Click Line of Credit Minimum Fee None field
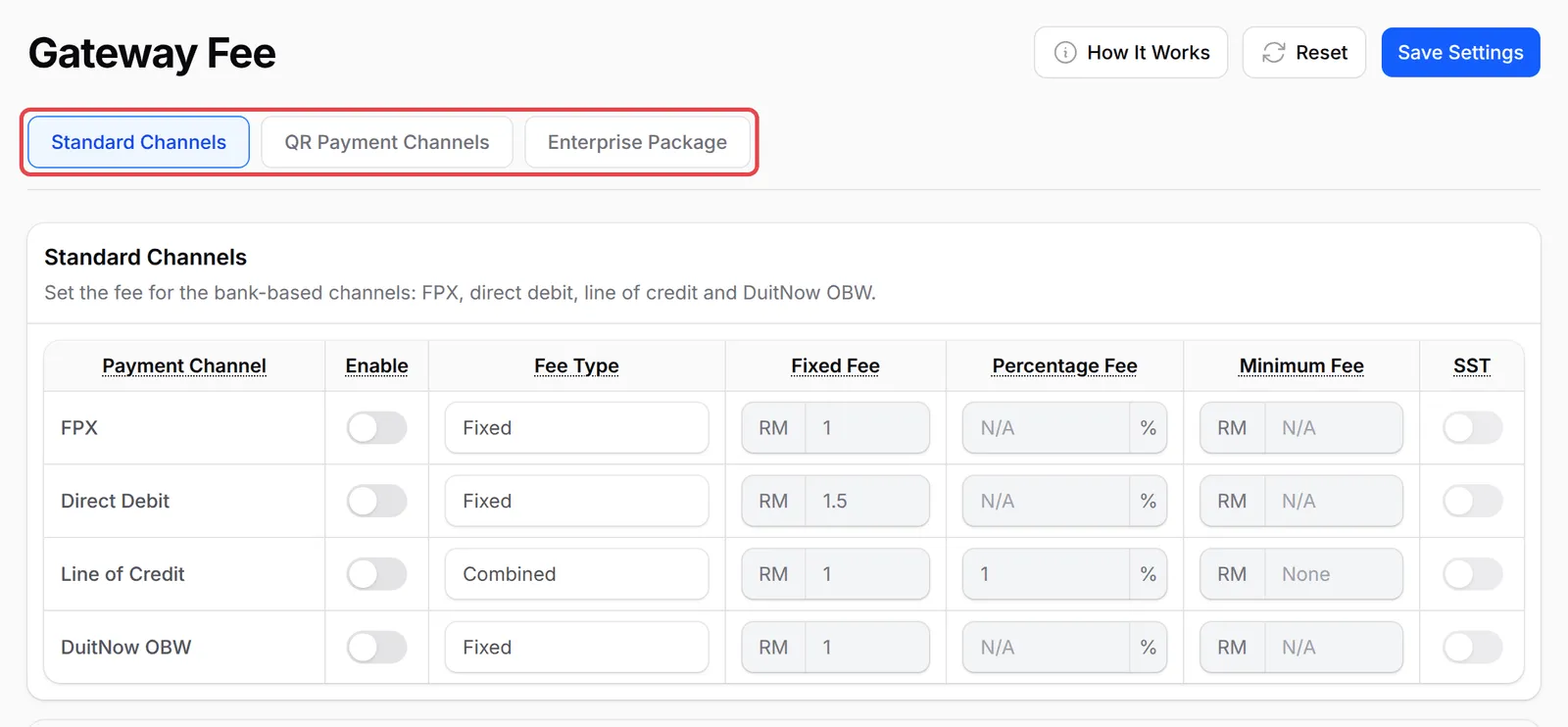1568x727 pixels. tap(1333, 574)
